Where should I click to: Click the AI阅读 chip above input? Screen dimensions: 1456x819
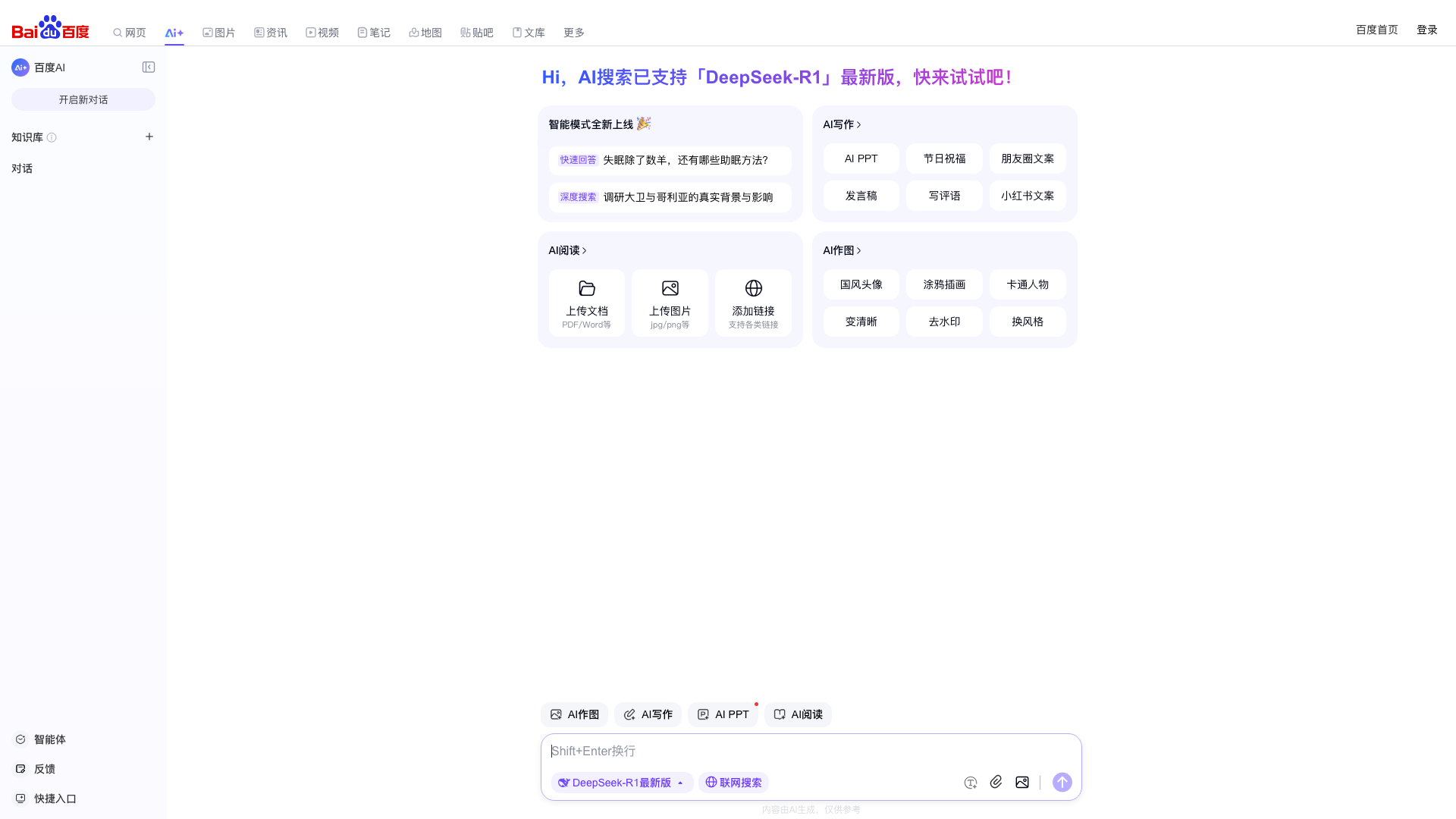point(798,714)
